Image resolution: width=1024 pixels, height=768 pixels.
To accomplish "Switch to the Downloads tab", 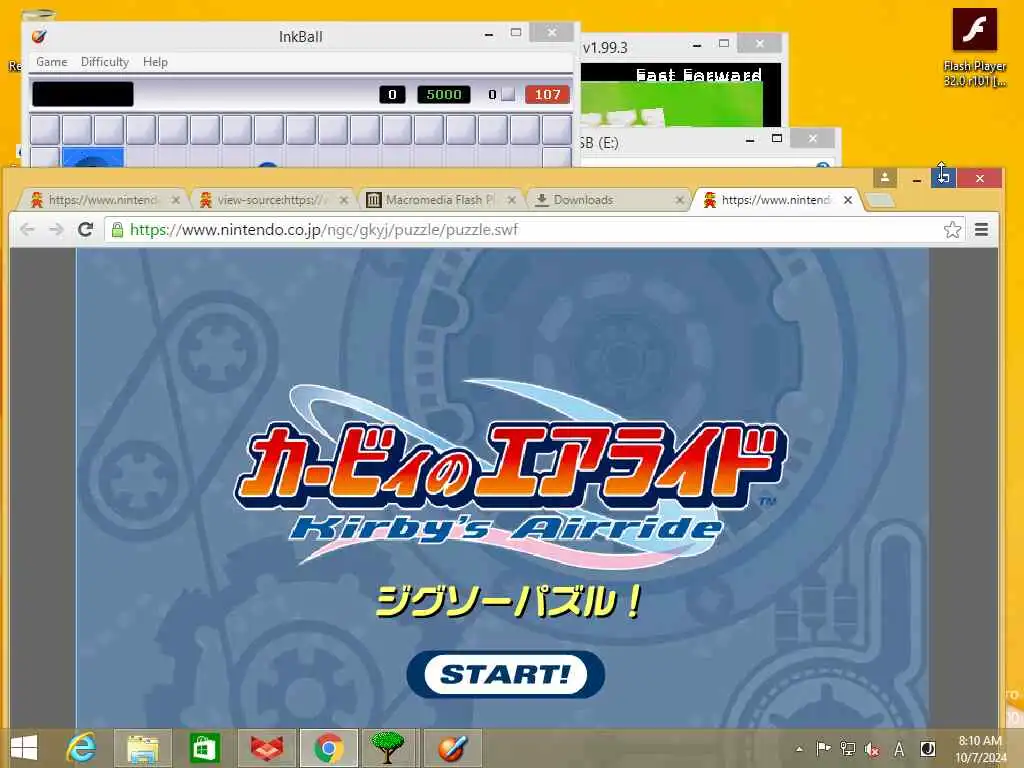I will coord(607,200).
